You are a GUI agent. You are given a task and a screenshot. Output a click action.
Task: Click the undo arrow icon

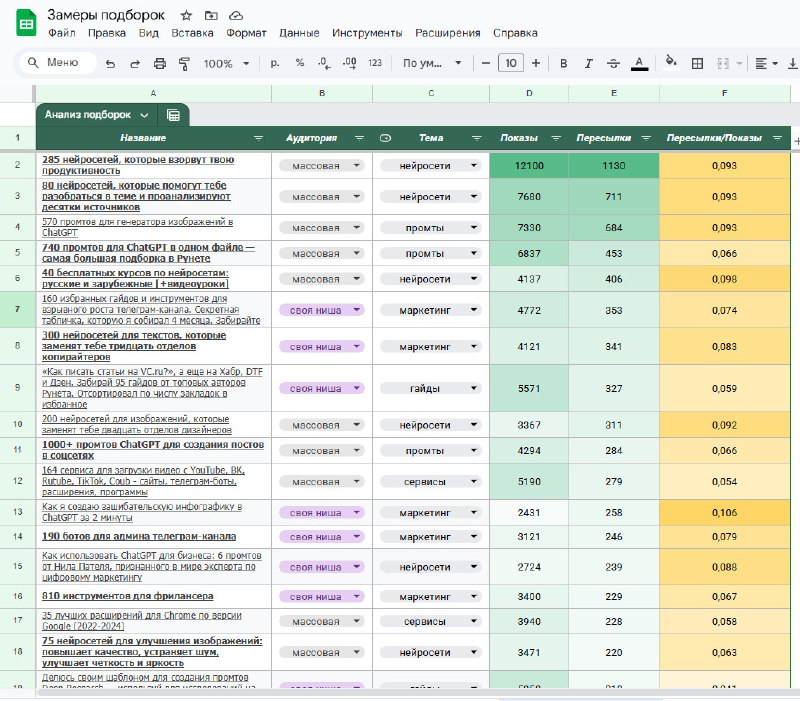[x=110, y=63]
